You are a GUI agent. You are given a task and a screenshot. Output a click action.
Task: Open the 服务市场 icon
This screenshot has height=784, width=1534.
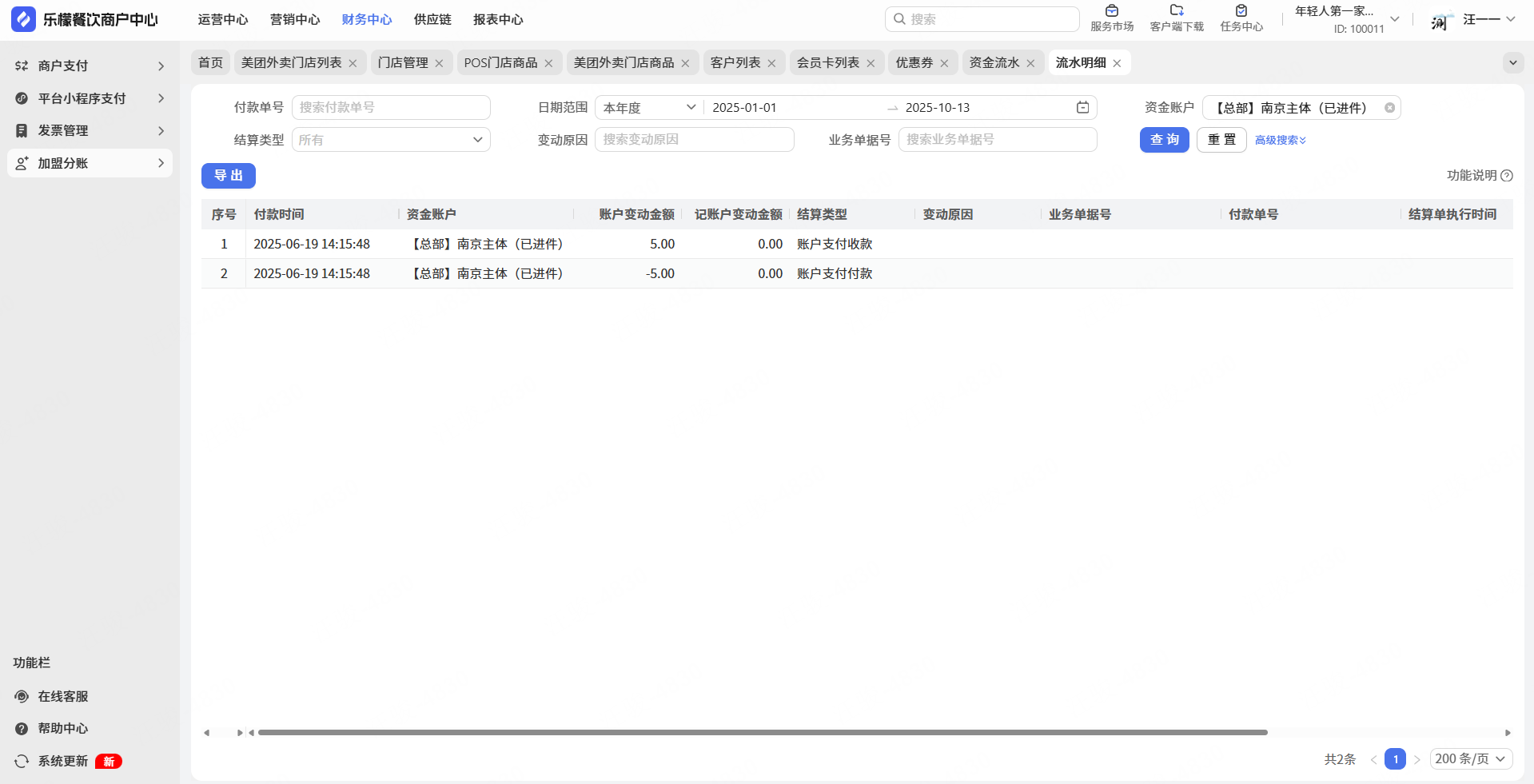[x=1112, y=11]
